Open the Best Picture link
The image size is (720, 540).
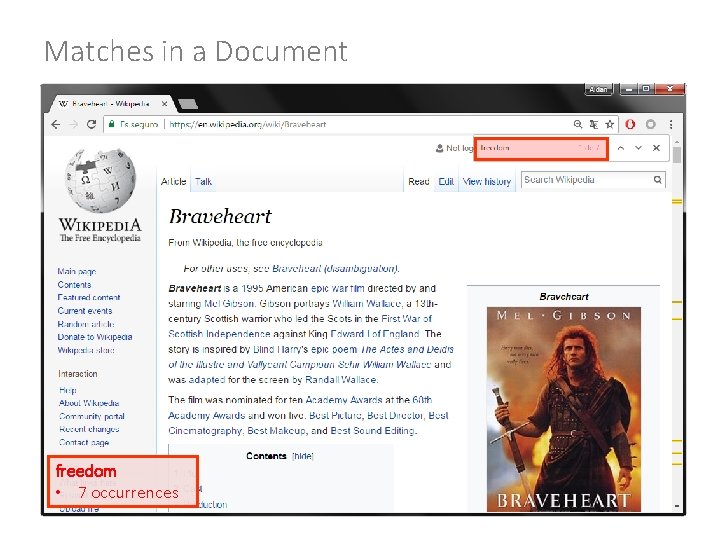(336, 416)
